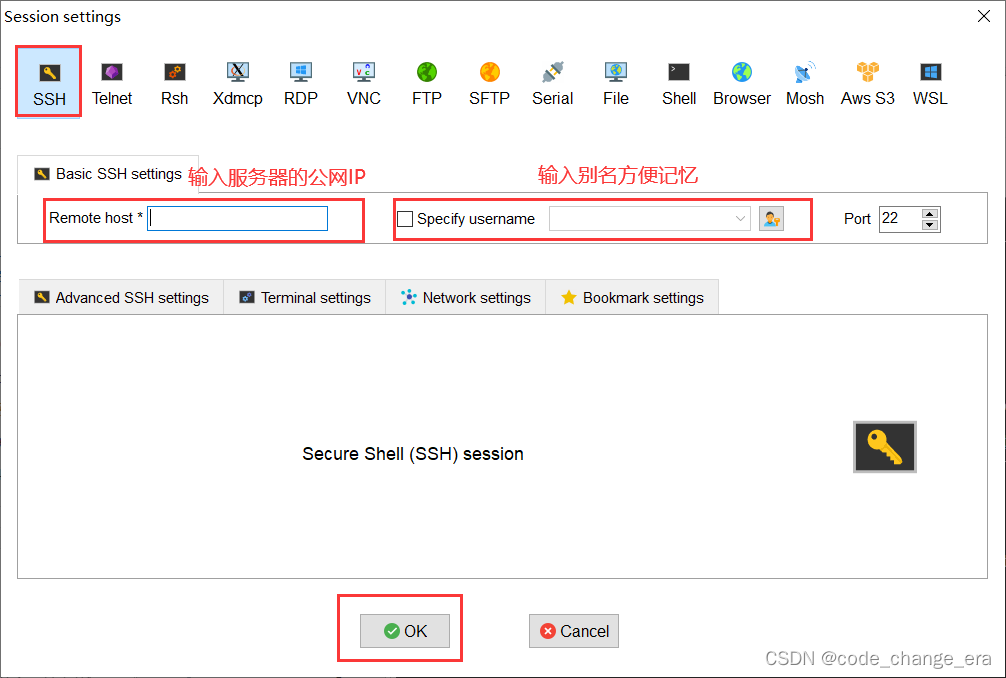Choose the Rsh session icon
Image resolution: width=1006 pixels, height=678 pixels.
point(175,84)
